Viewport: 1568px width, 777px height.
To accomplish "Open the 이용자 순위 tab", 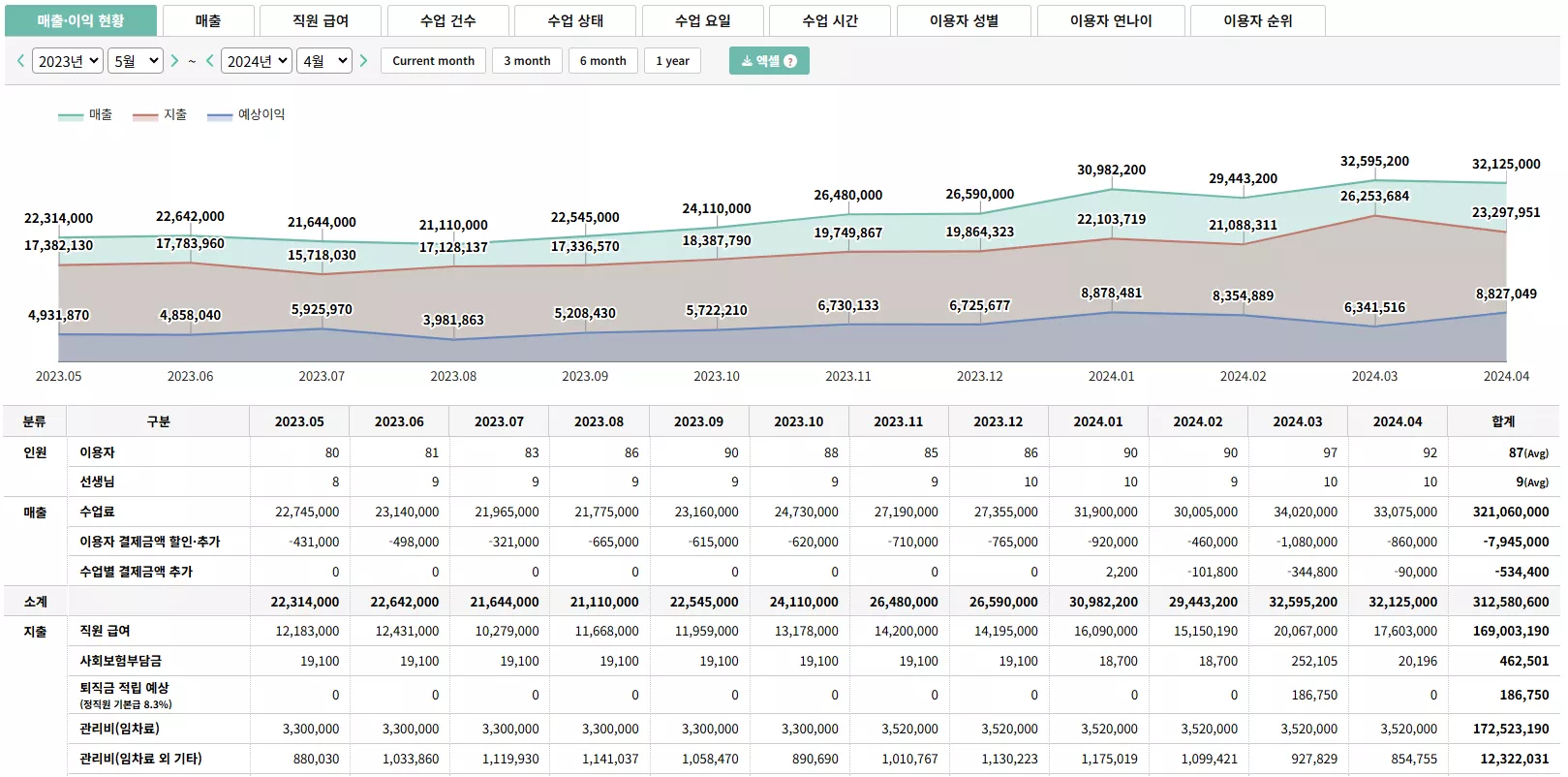I will [x=1257, y=20].
